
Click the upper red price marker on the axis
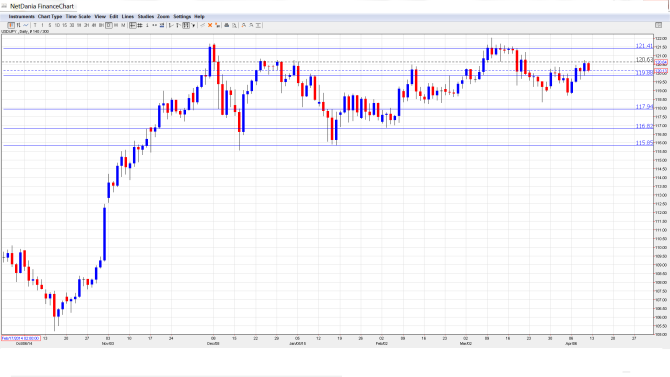click(661, 63)
